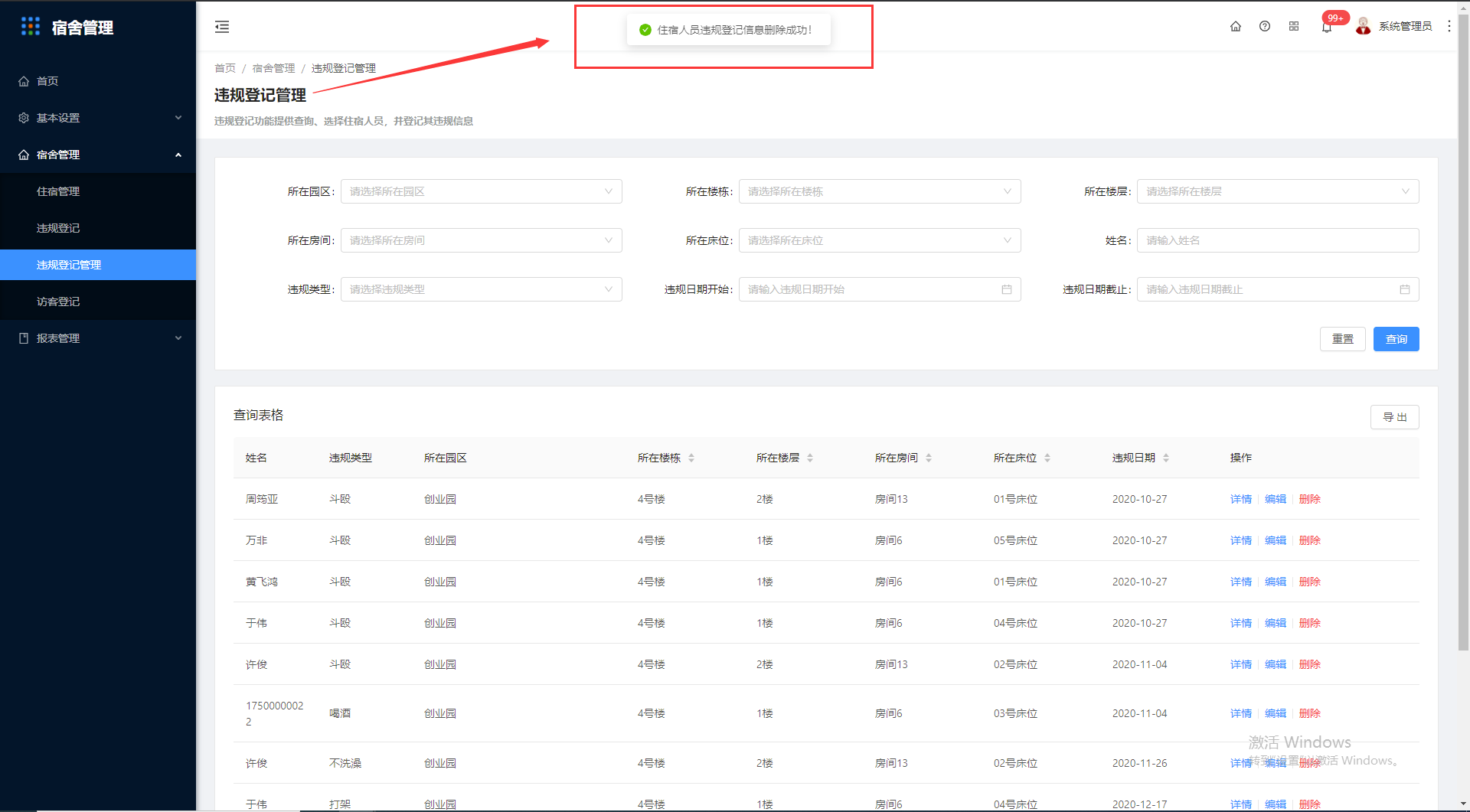
Task: Go to 宿舍管理 breadcrumb link
Action: (x=273, y=68)
